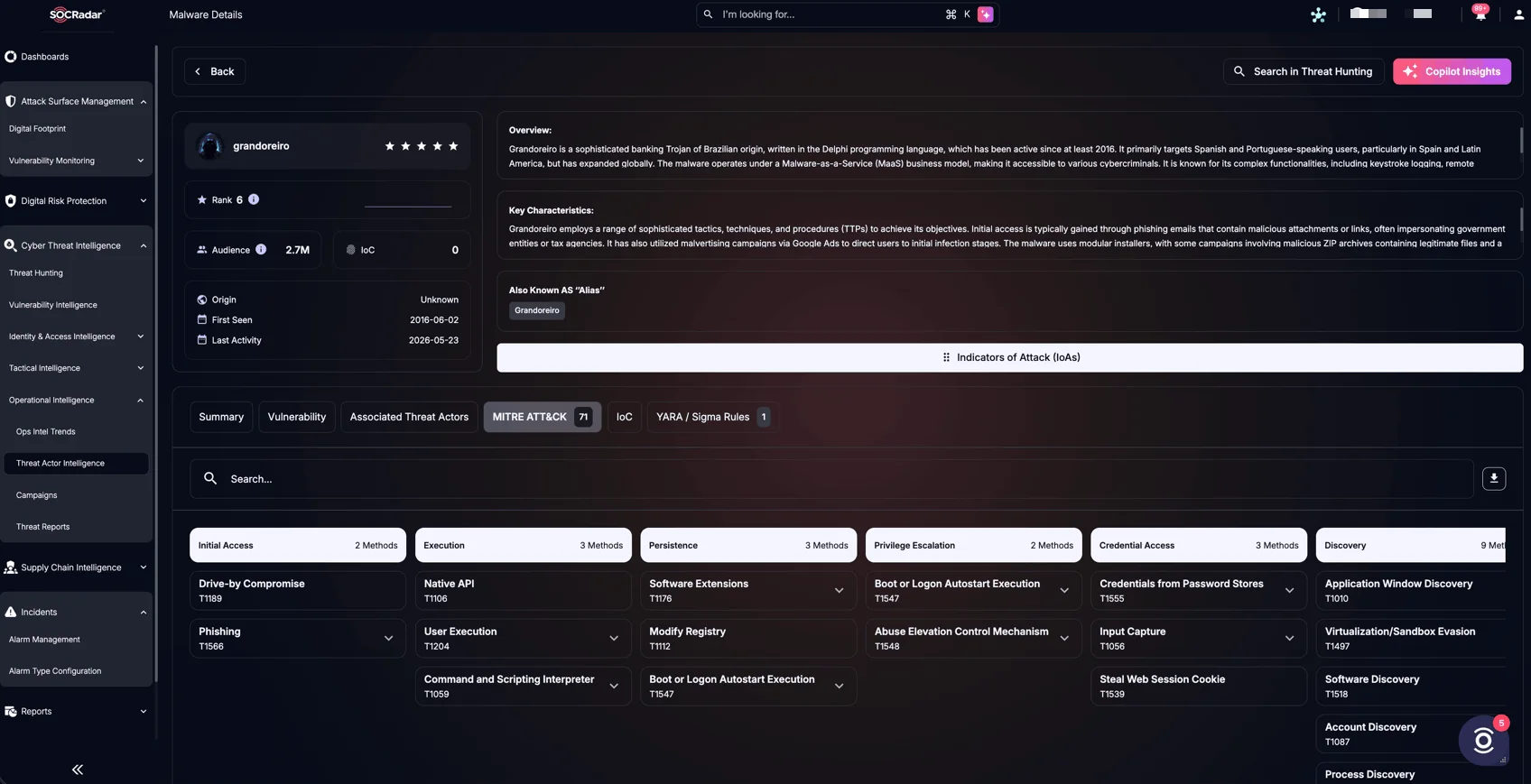This screenshot has width=1531, height=784.
Task: Open Copilot Insights
Action: click(x=1452, y=71)
